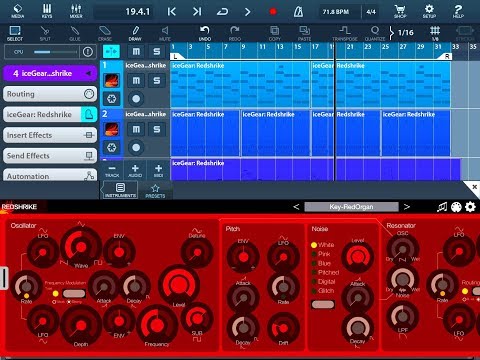
Task: Open the track 2 Redshrike instrument icon
Action: coord(111,129)
